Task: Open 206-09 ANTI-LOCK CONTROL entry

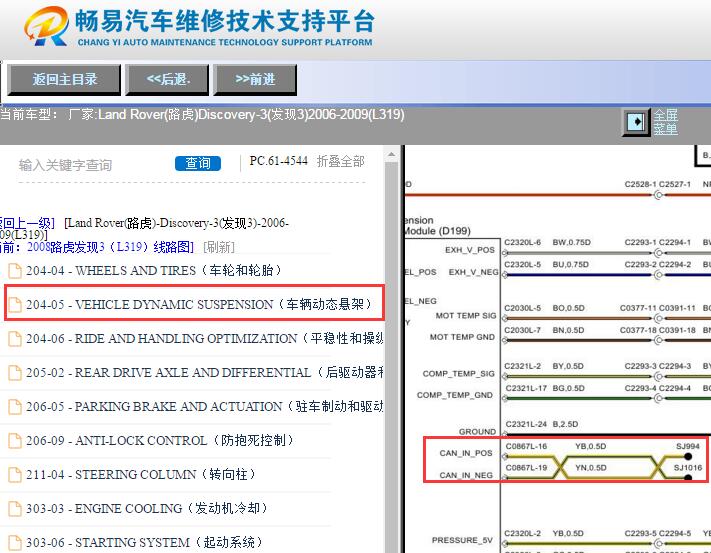Action: [x=159, y=441]
